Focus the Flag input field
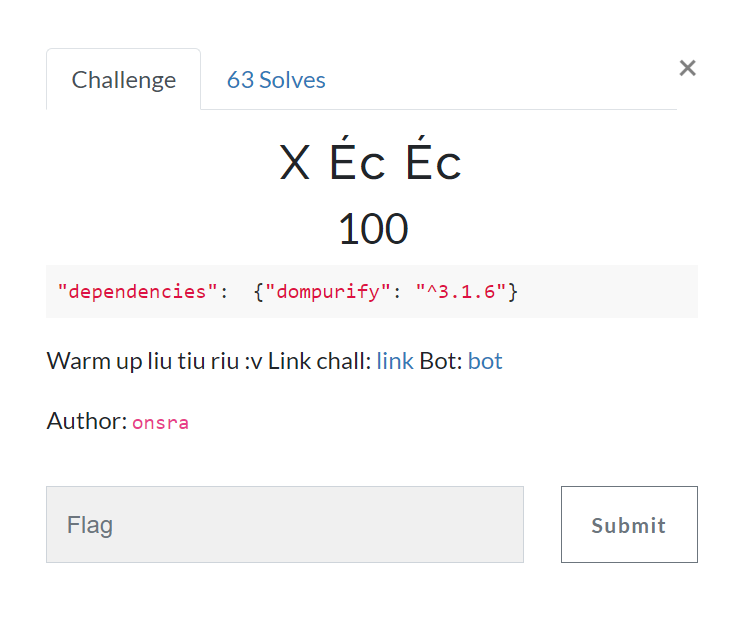The height and width of the screenshot is (630, 745). [x=285, y=524]
